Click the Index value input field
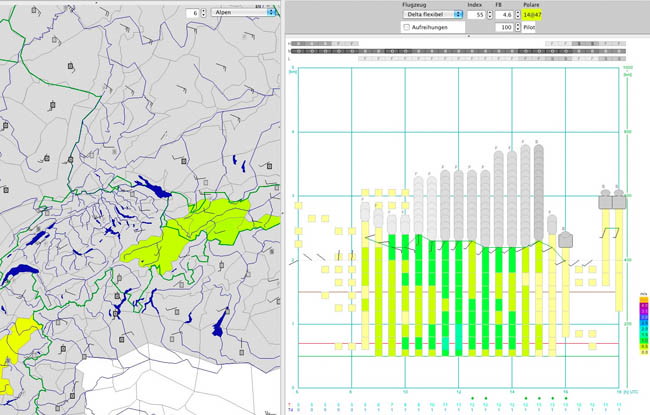 tap(477, 15)
